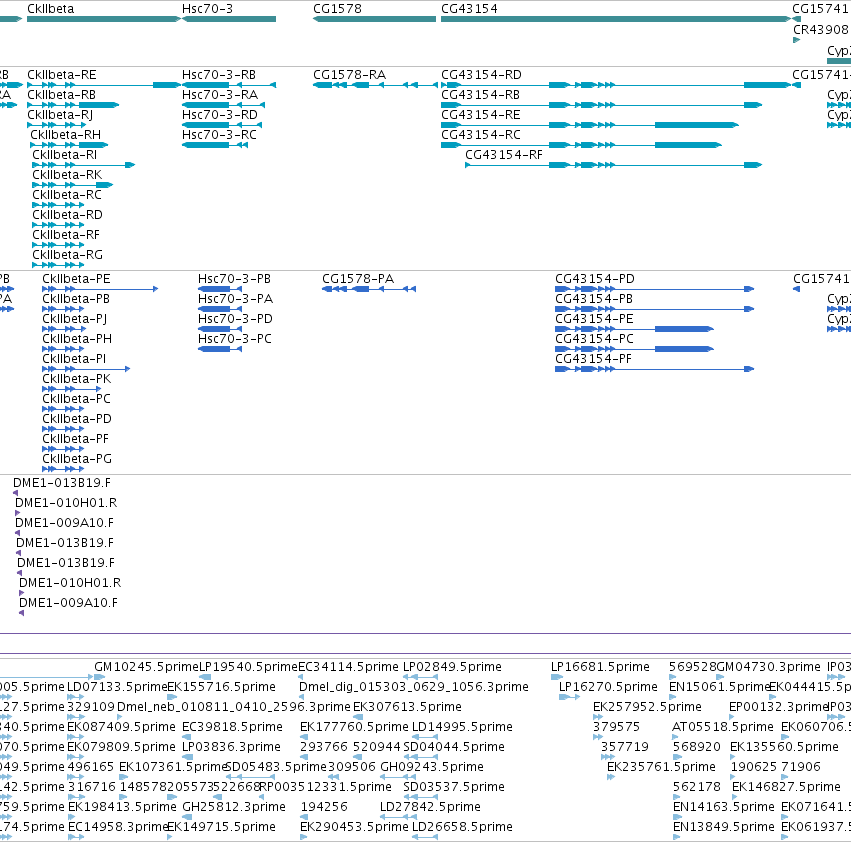The height and width of the screenshot is (842, 851).
Task: Select the CR43908 gene label
Action: click(820, 29)
